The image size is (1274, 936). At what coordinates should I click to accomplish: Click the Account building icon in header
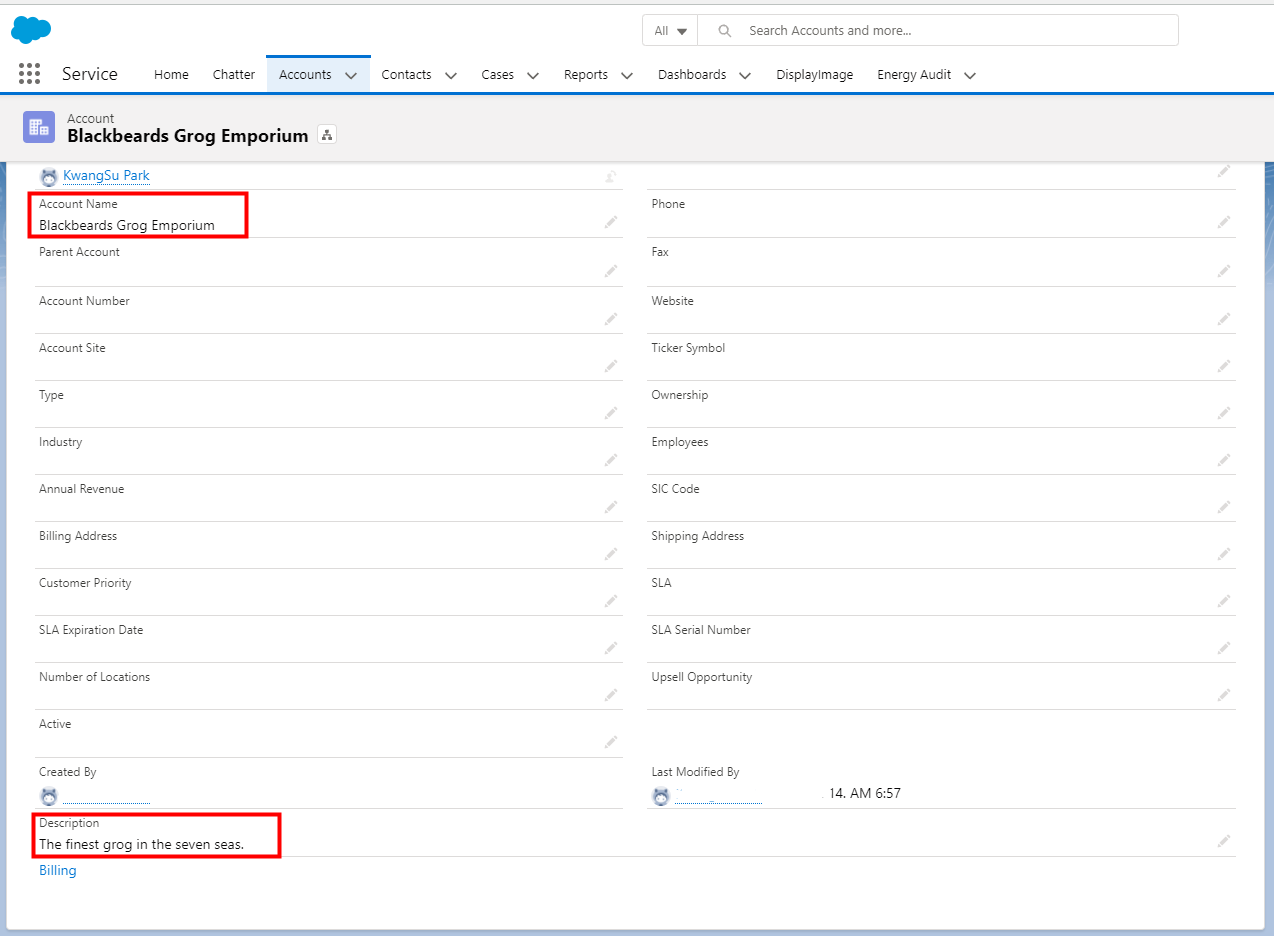(39, 127)
